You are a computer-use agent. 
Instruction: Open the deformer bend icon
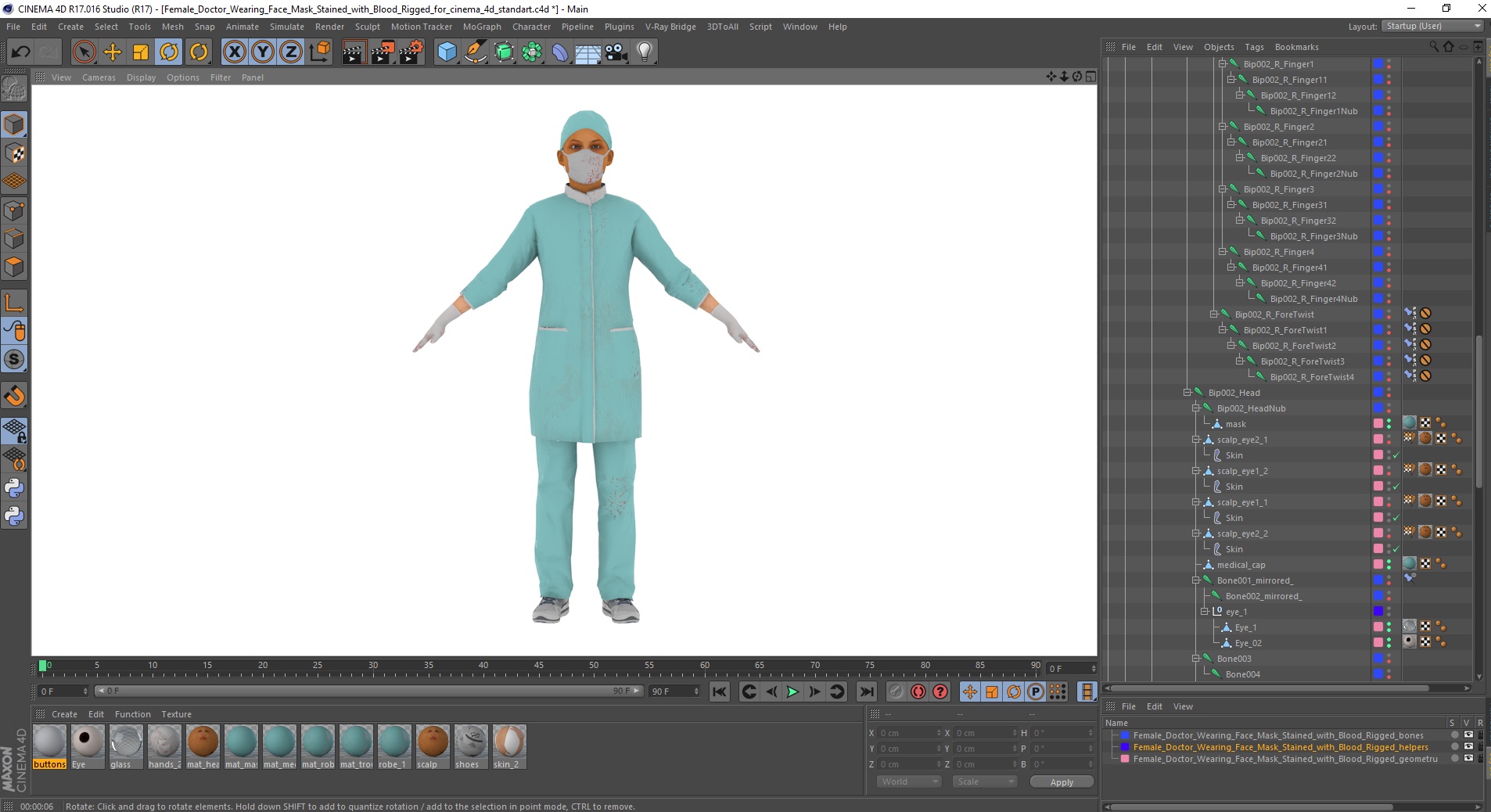pyautogui.click(x=561, y=52)
